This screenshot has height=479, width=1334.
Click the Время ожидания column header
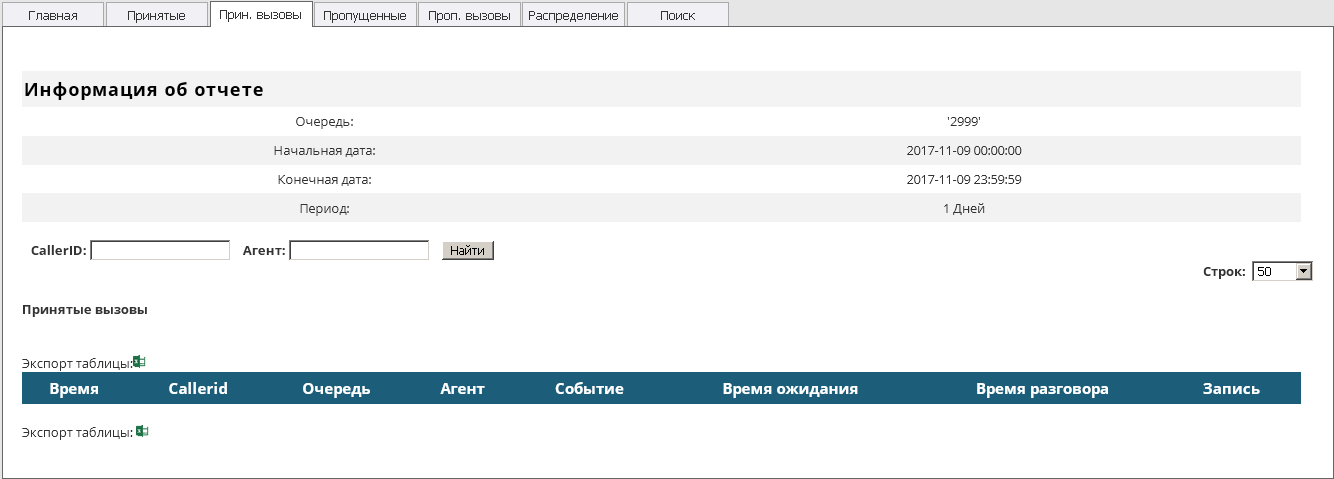pos(790,389)
